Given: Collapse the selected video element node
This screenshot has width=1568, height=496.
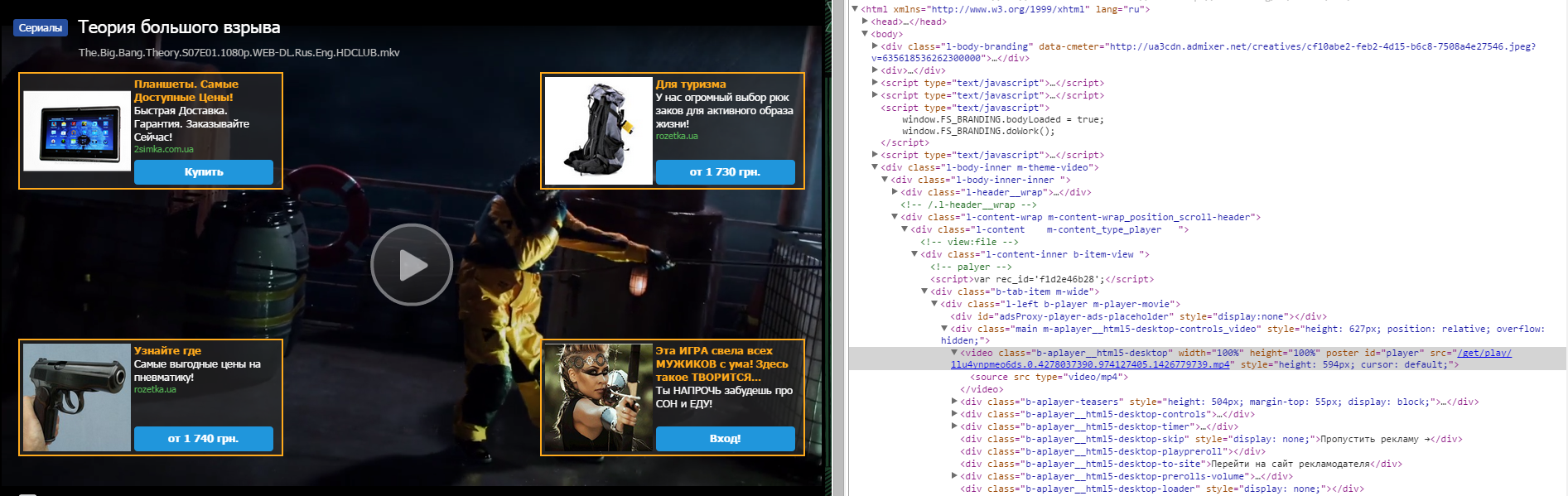Looking at the screenshot, I should [955, 353].
